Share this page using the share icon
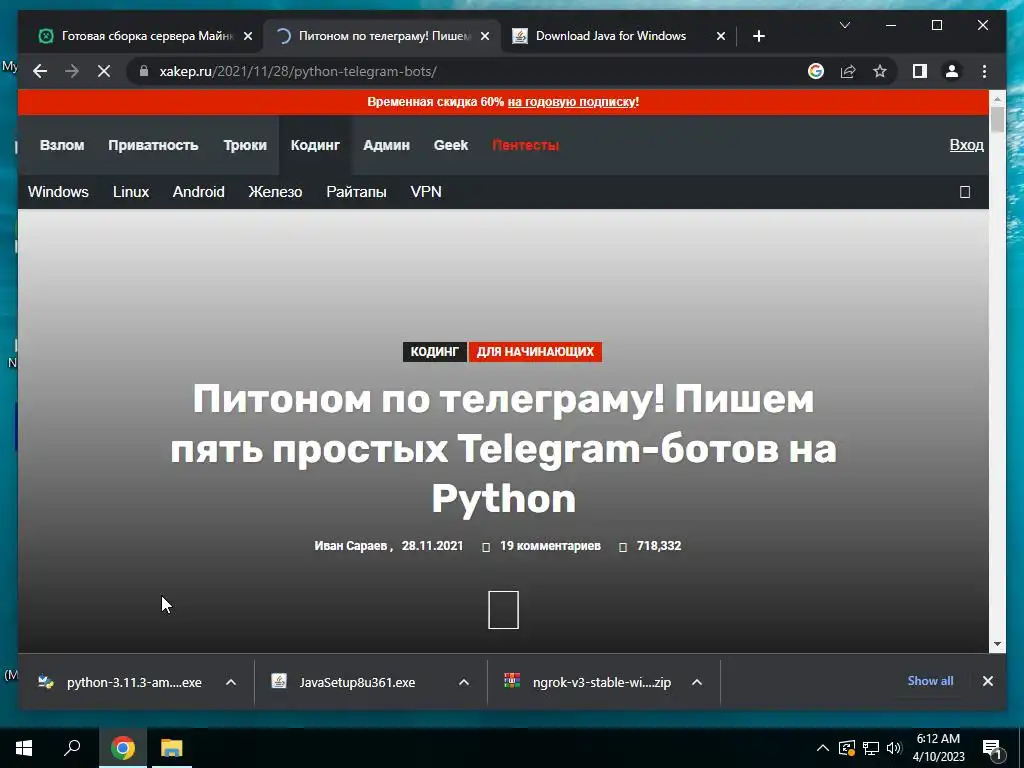 (848, 71)
